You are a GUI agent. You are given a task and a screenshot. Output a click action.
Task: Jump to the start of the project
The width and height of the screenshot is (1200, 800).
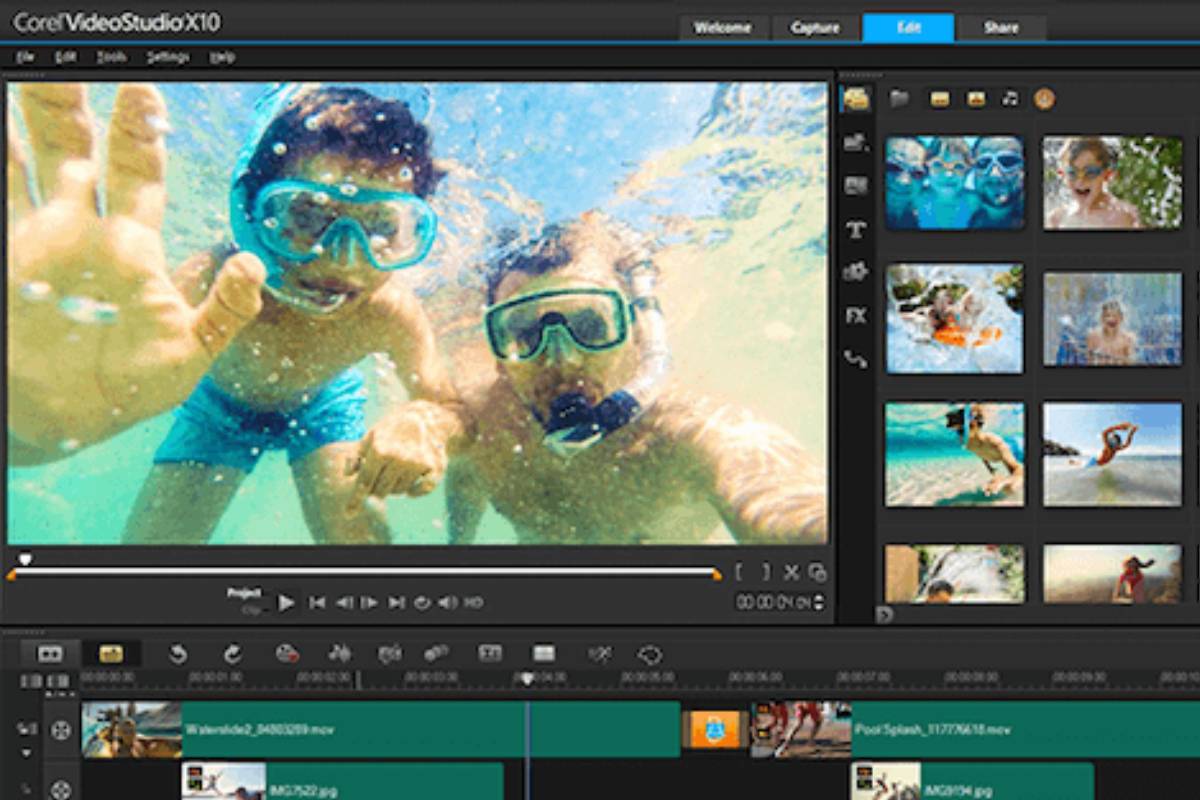coord(317,603)
